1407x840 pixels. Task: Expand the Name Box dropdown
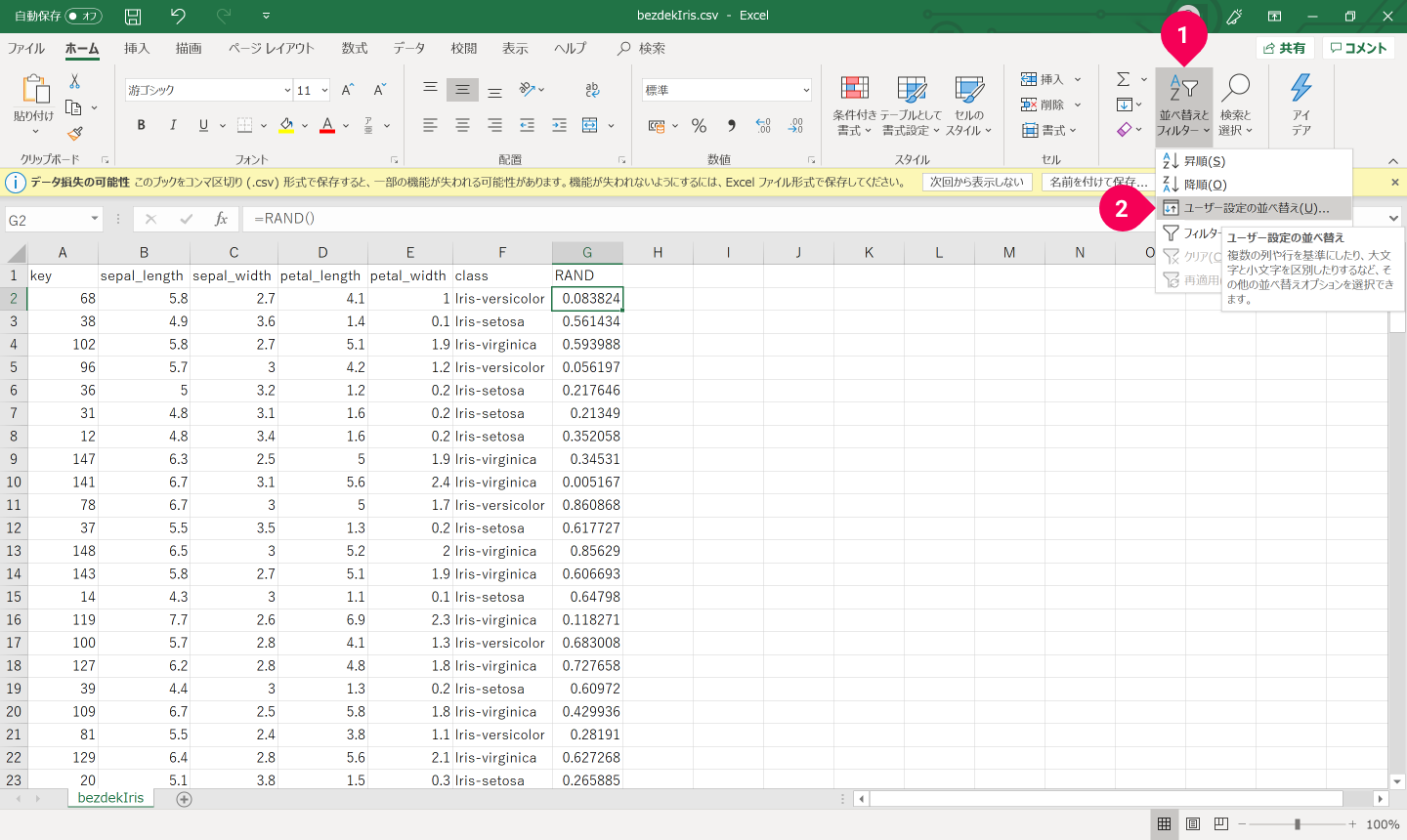(95, 220)
